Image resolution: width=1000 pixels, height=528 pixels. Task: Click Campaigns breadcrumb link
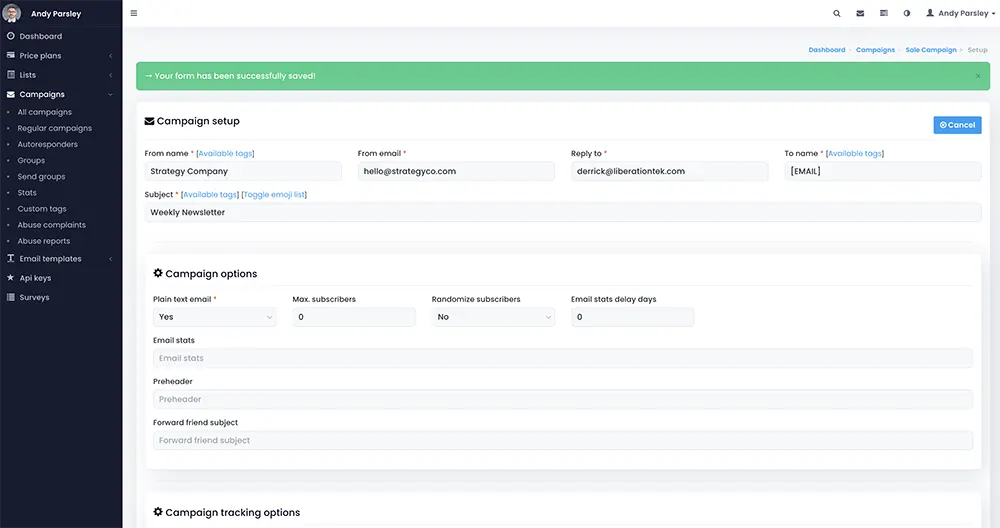(875, 50)
